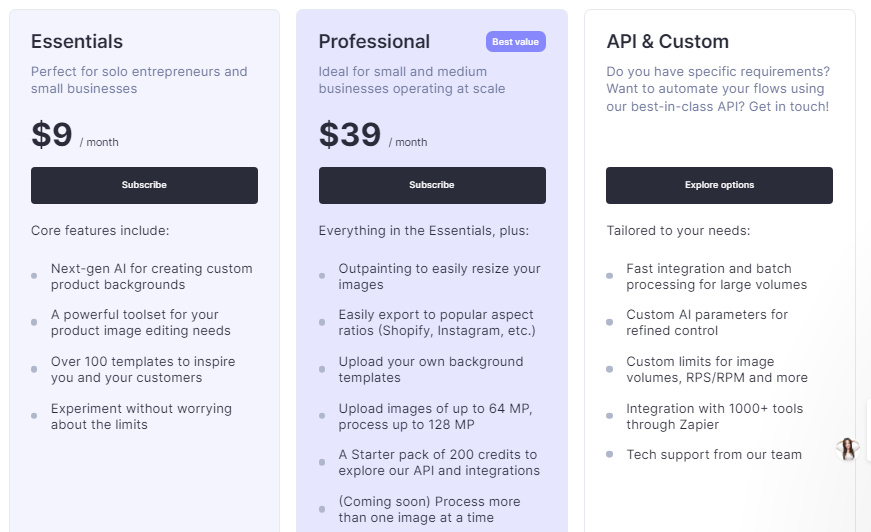The width and height of the screenshot is (871, 532).
Task: Click bullet beside Tech support feature
Action: tap(610, 455)
